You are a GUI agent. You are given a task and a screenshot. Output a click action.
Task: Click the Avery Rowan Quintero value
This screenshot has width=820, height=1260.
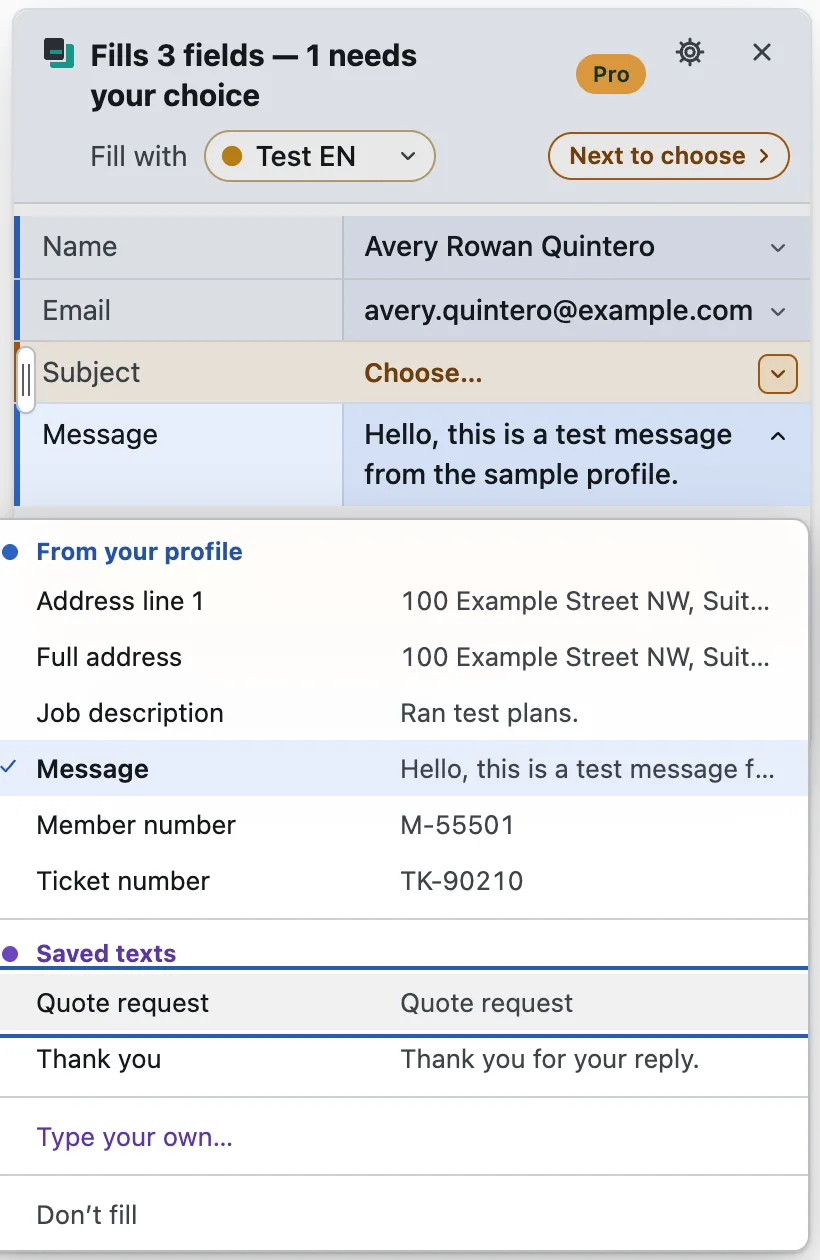(510, 247)
